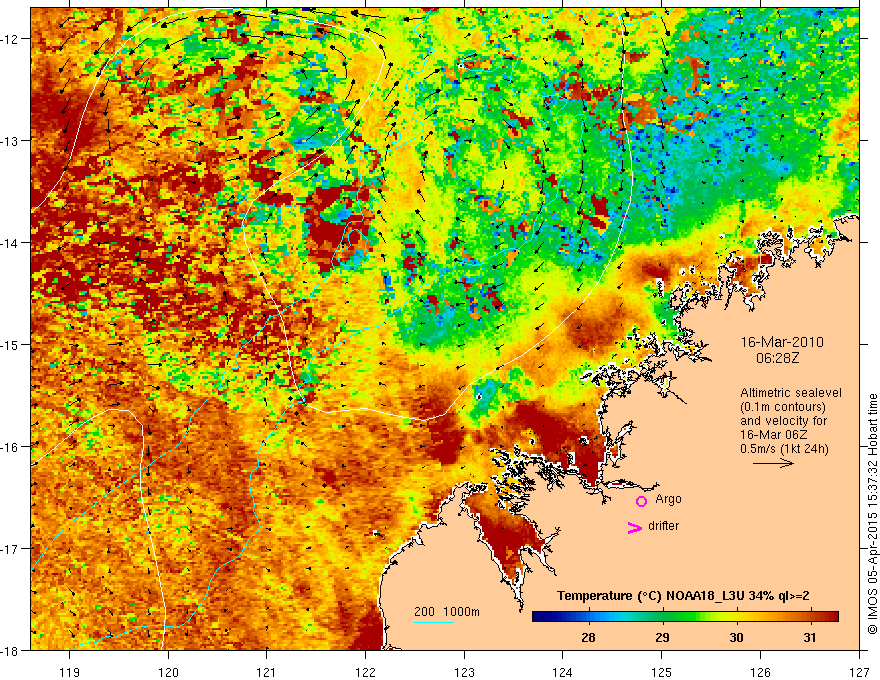Image resolution: width=880 pixels, height=680 pixels.
Task: Click the '120' longitude axis label
Action: (x=168, y=672)
